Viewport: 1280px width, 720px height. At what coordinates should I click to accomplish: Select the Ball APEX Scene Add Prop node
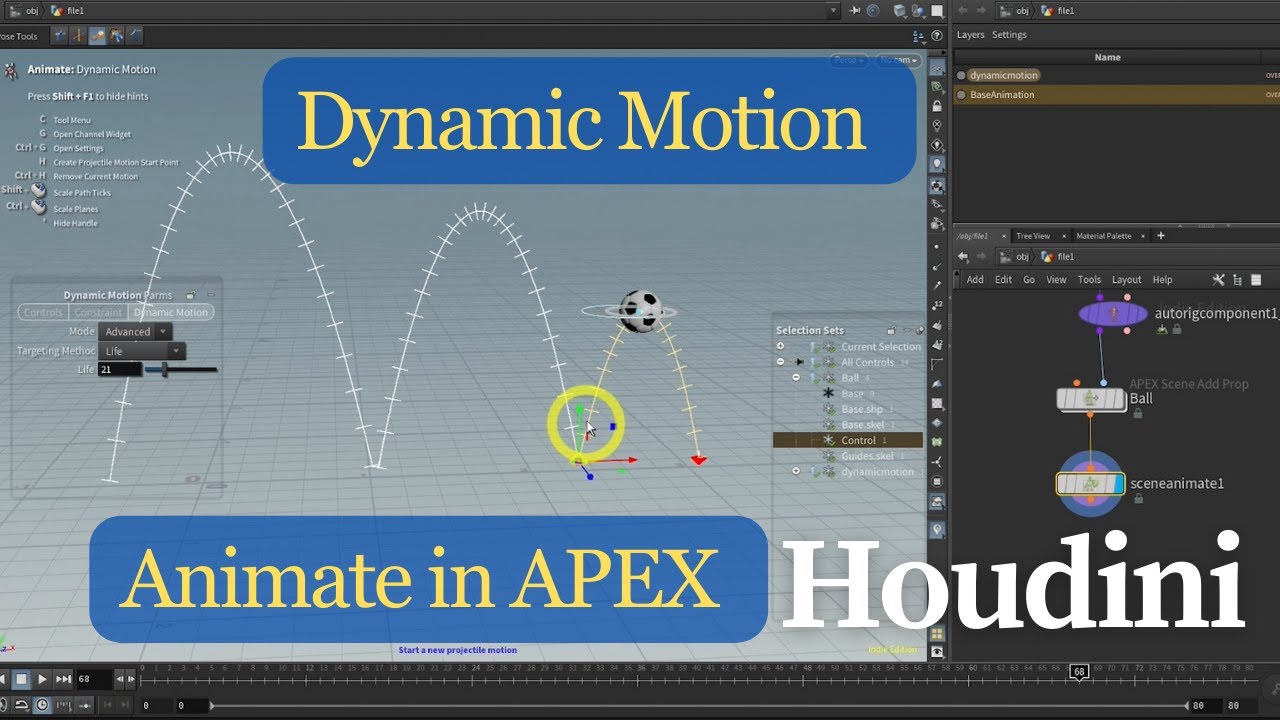1091,399
